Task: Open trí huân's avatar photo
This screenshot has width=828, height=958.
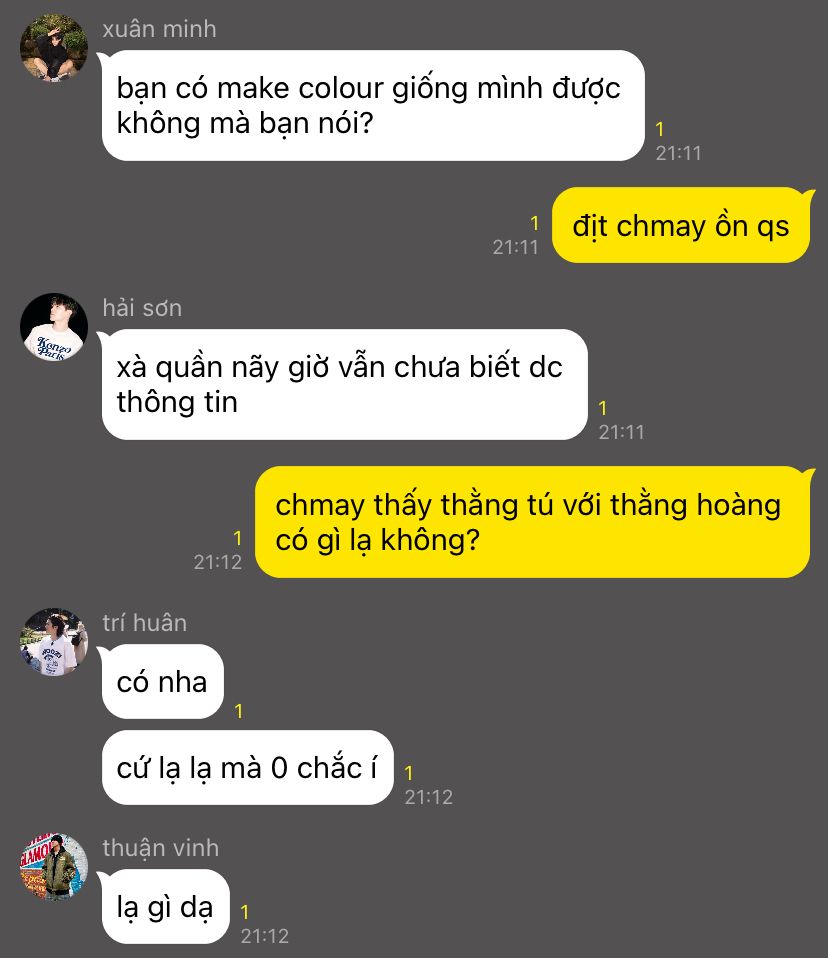Action: 54,642
